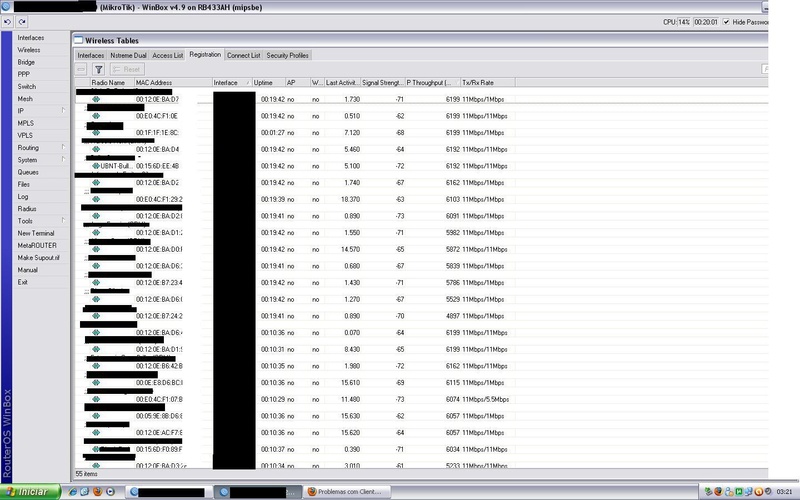Open Mesh in the sidebar menu
The image size is (800, 500).
point(25,99)
